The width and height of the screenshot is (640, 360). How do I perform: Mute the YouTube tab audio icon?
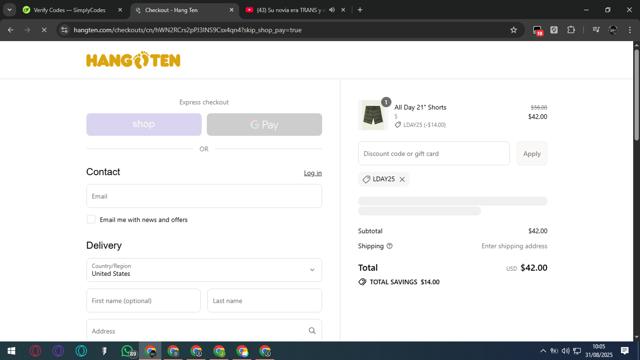tap(332, 10)
